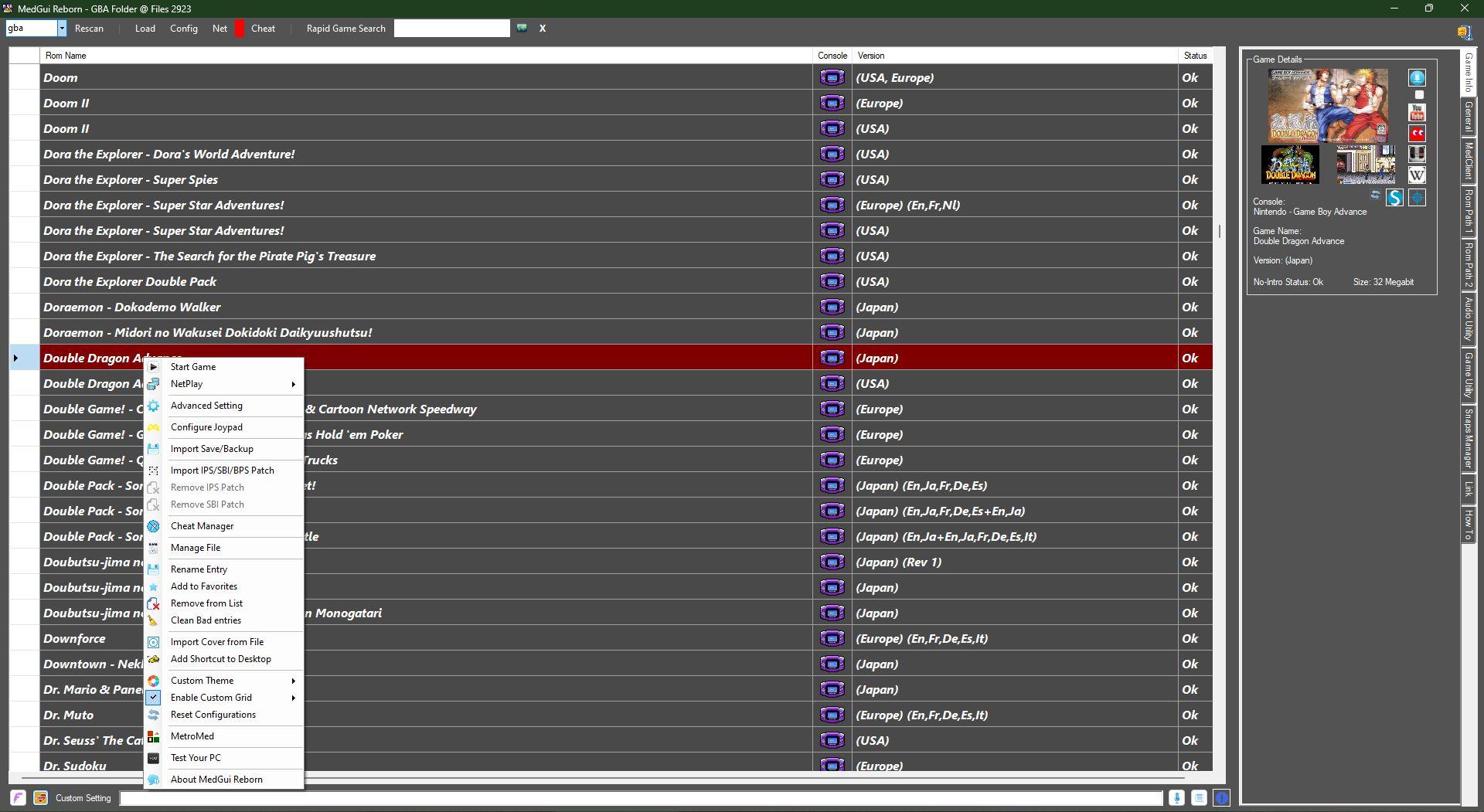Click the play icon beside Start Game
This screenshot has height=812, width=1484.
coord(154,367)
